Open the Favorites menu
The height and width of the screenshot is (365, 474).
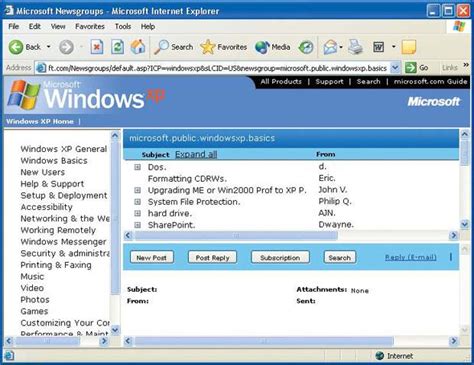pyautogui.click(x=90, y=26)
